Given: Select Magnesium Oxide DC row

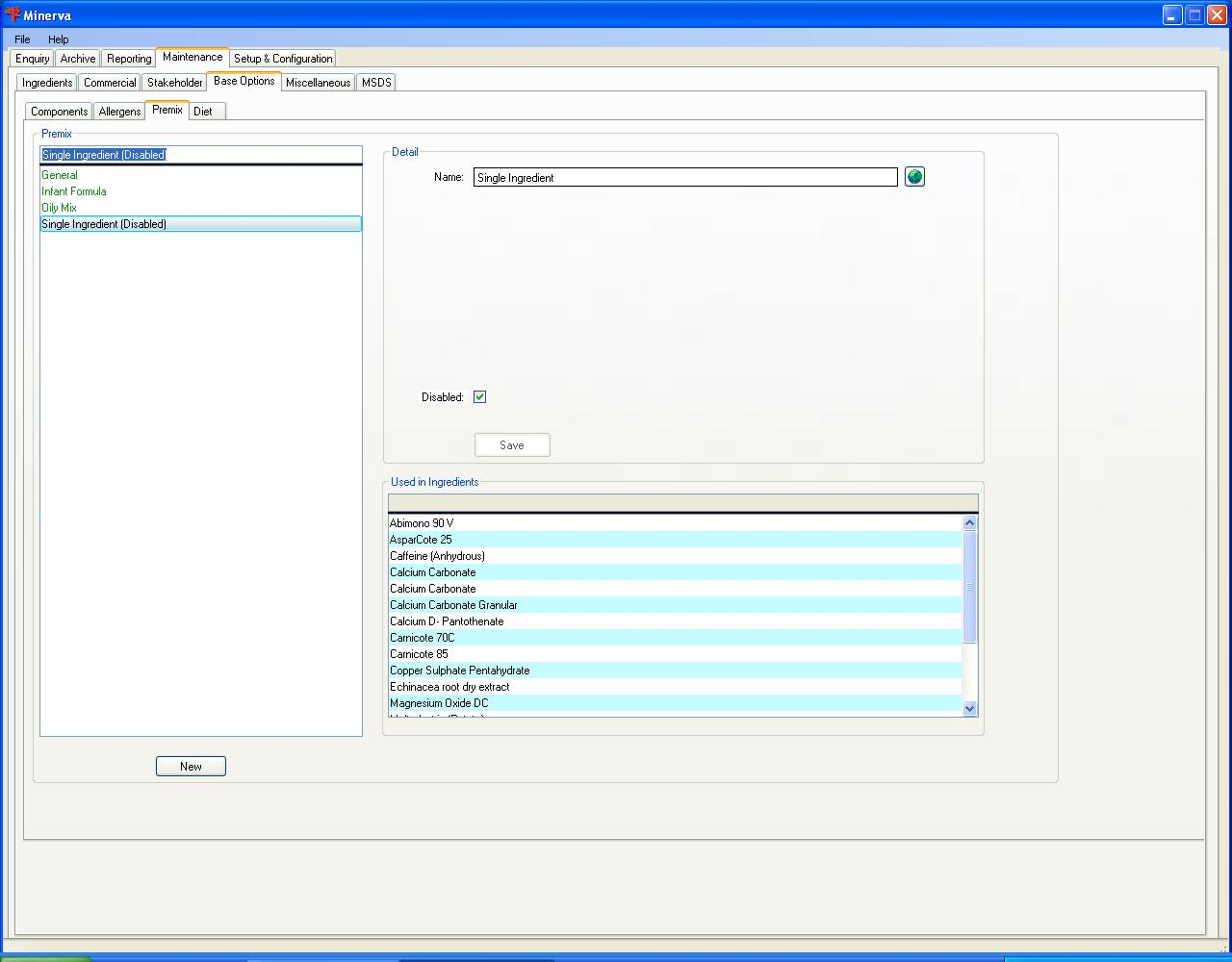Looking at the screenshot, I should pos(675,703).
